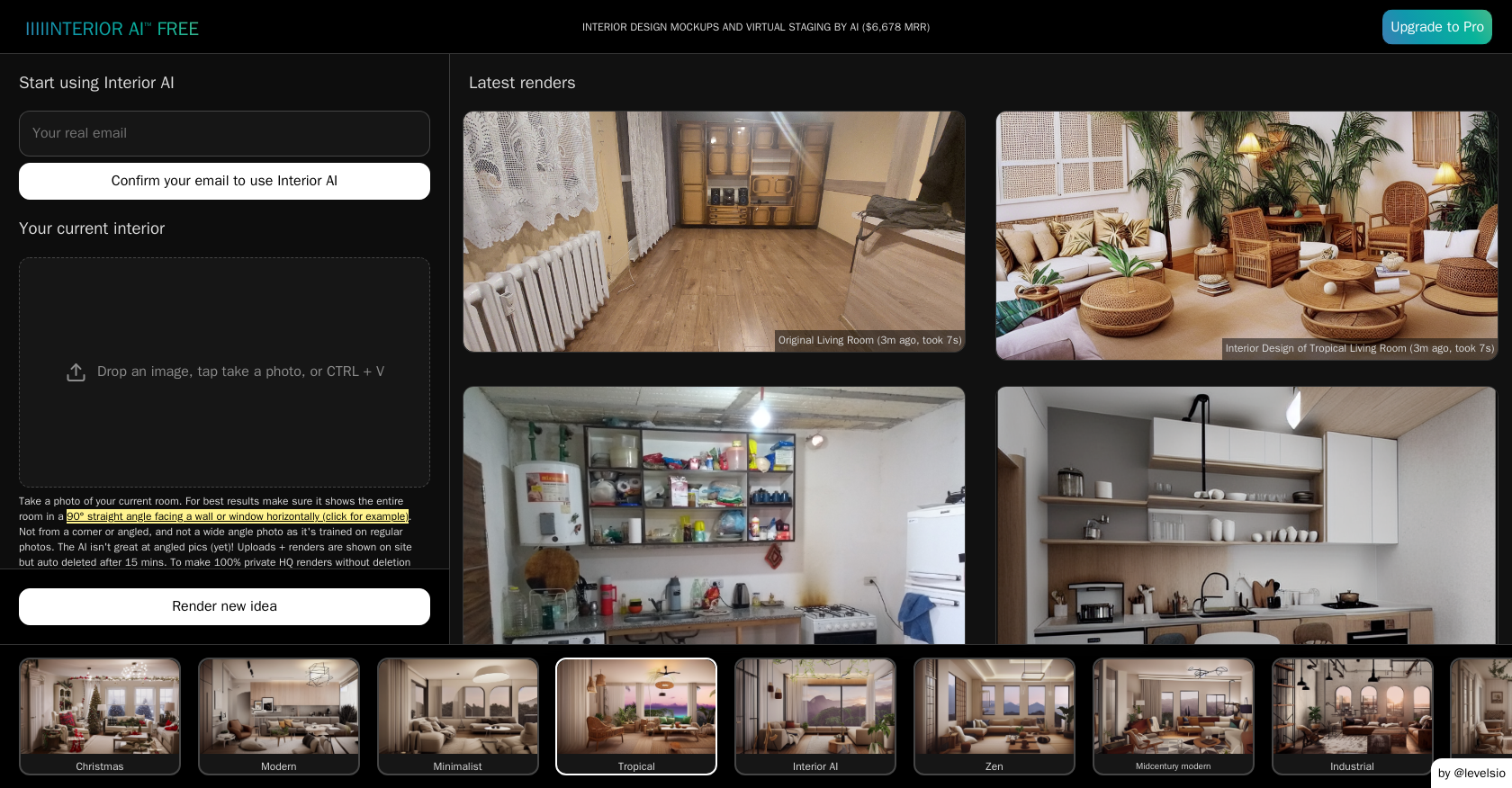View the Tropical Living Room render
The height and width of the screenshot is (788, 1512).
1246,236
